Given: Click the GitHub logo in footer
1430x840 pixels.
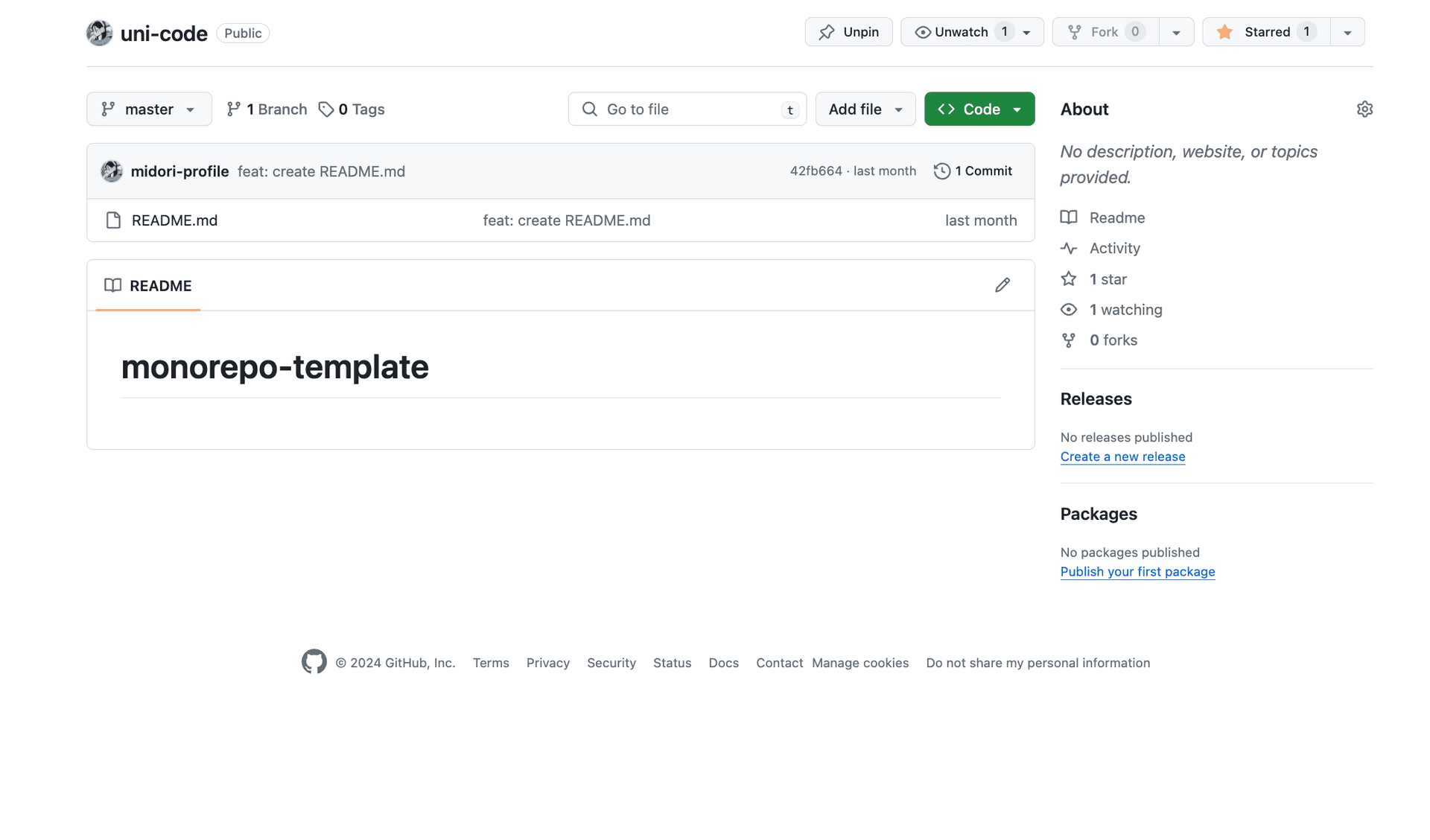Looking at the screenshot, I should (314, 661).
